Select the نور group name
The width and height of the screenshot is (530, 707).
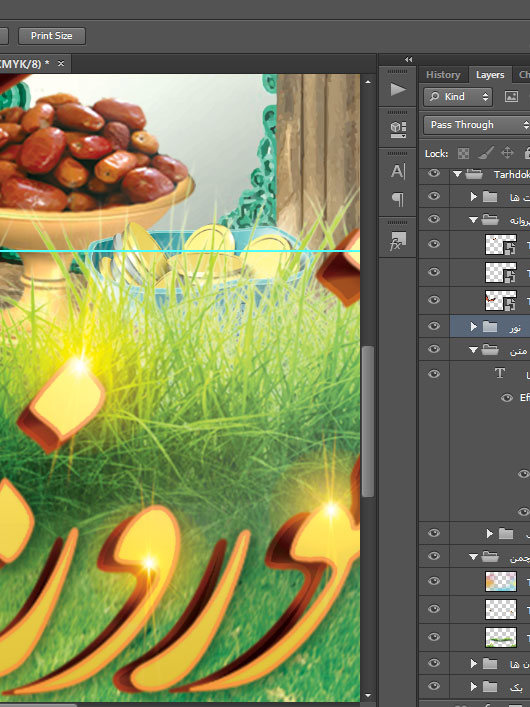(x=516, y=327)
